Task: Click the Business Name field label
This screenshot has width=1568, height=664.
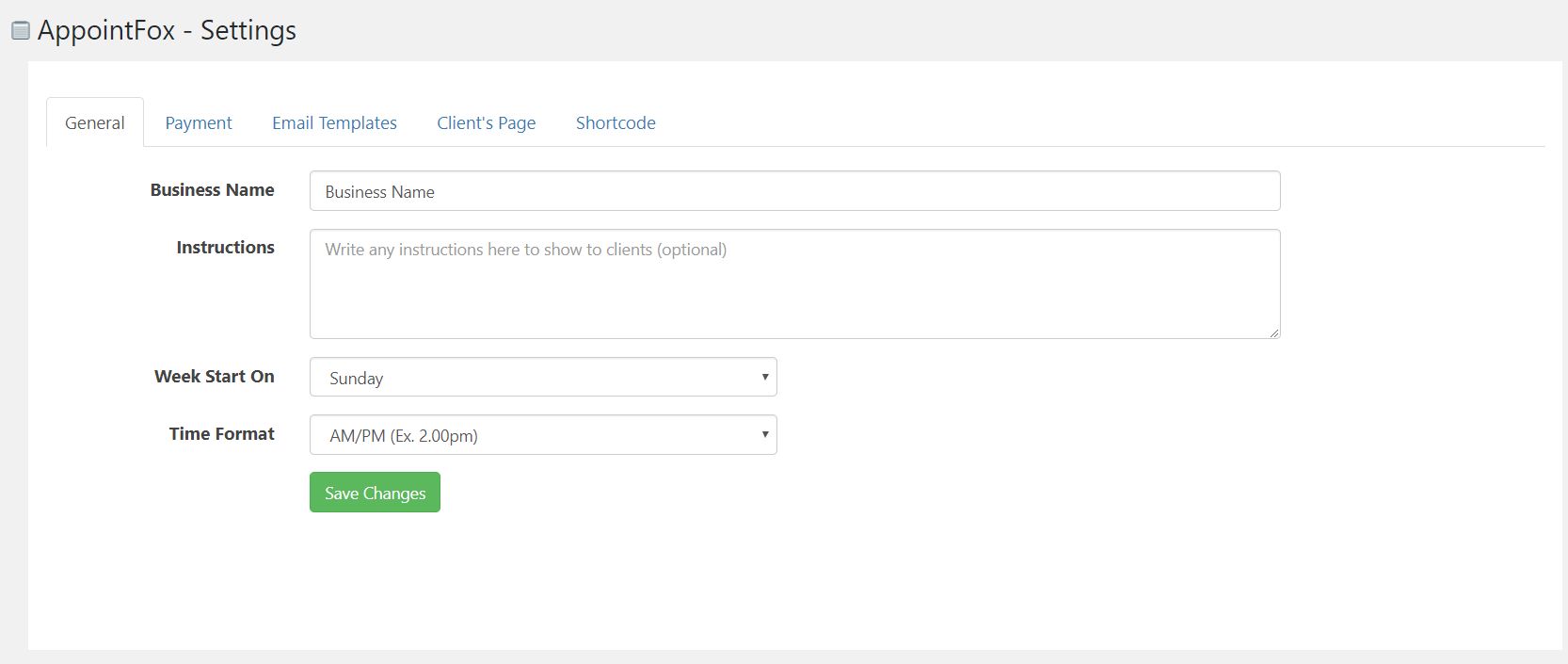Action: [212, 190]
